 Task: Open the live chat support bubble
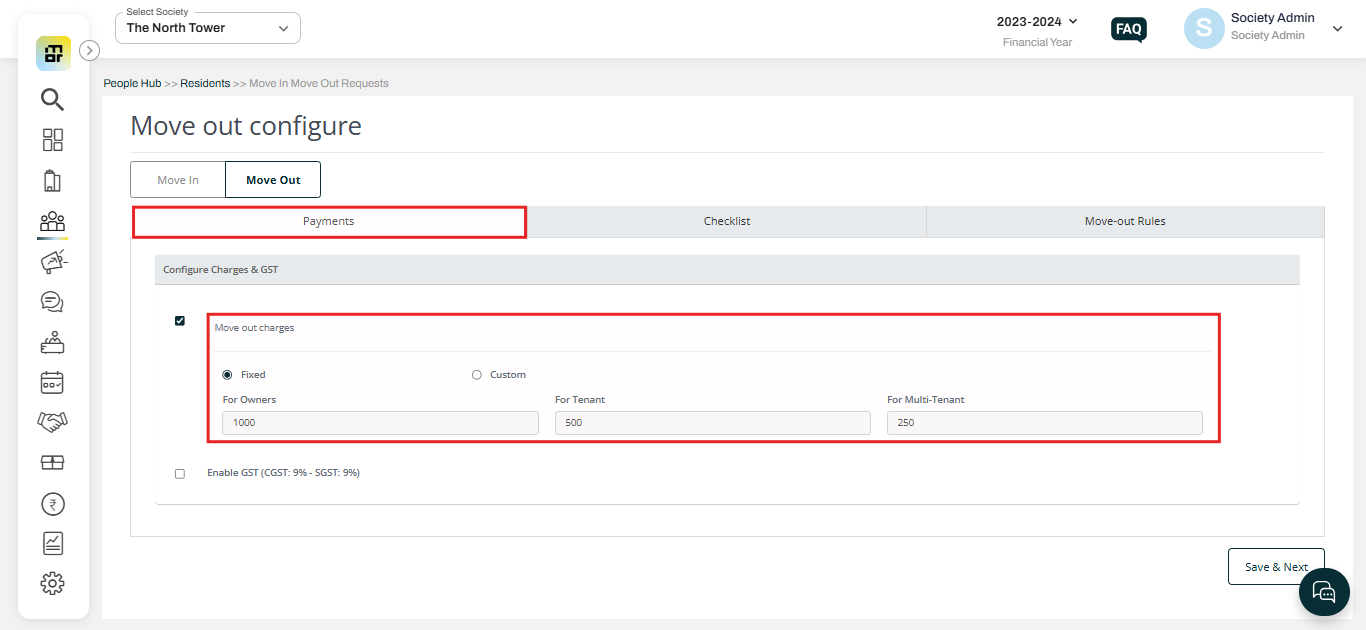pyautogui.click(x=1324, y=592)
